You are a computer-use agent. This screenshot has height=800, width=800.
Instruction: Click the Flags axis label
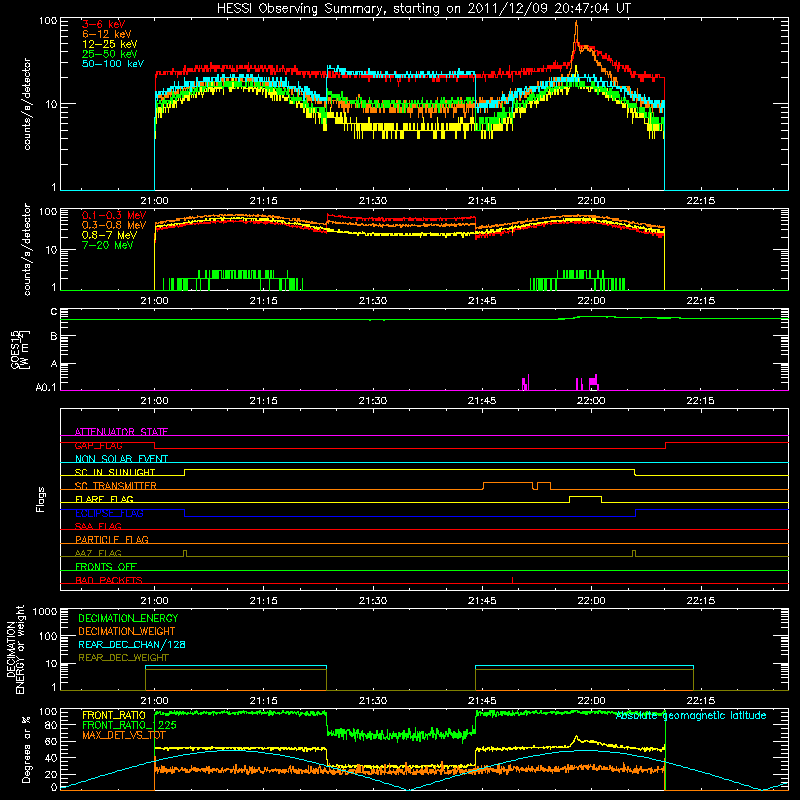[x=41, y=499]
